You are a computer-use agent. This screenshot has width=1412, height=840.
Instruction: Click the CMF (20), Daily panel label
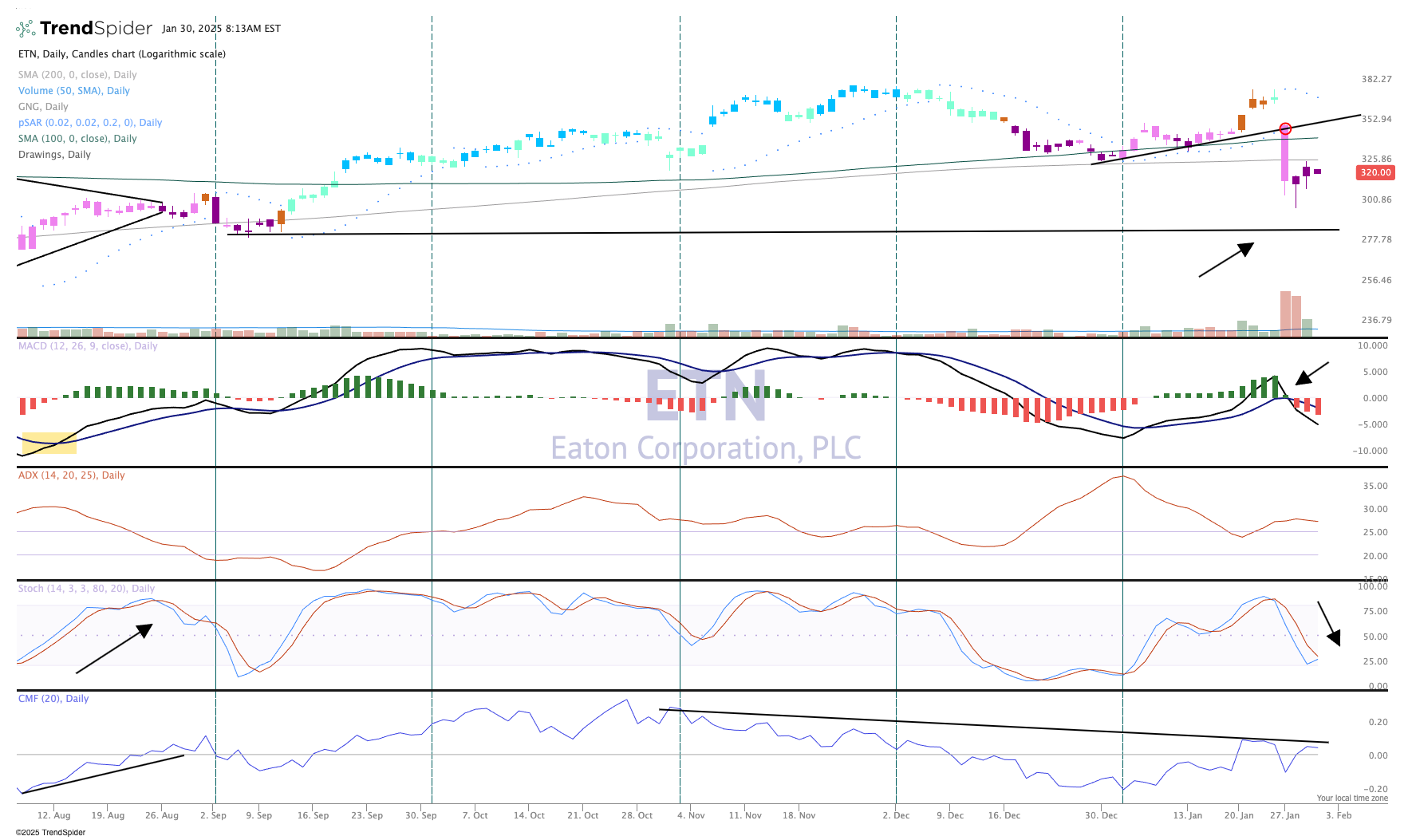(x=53, y=699)
